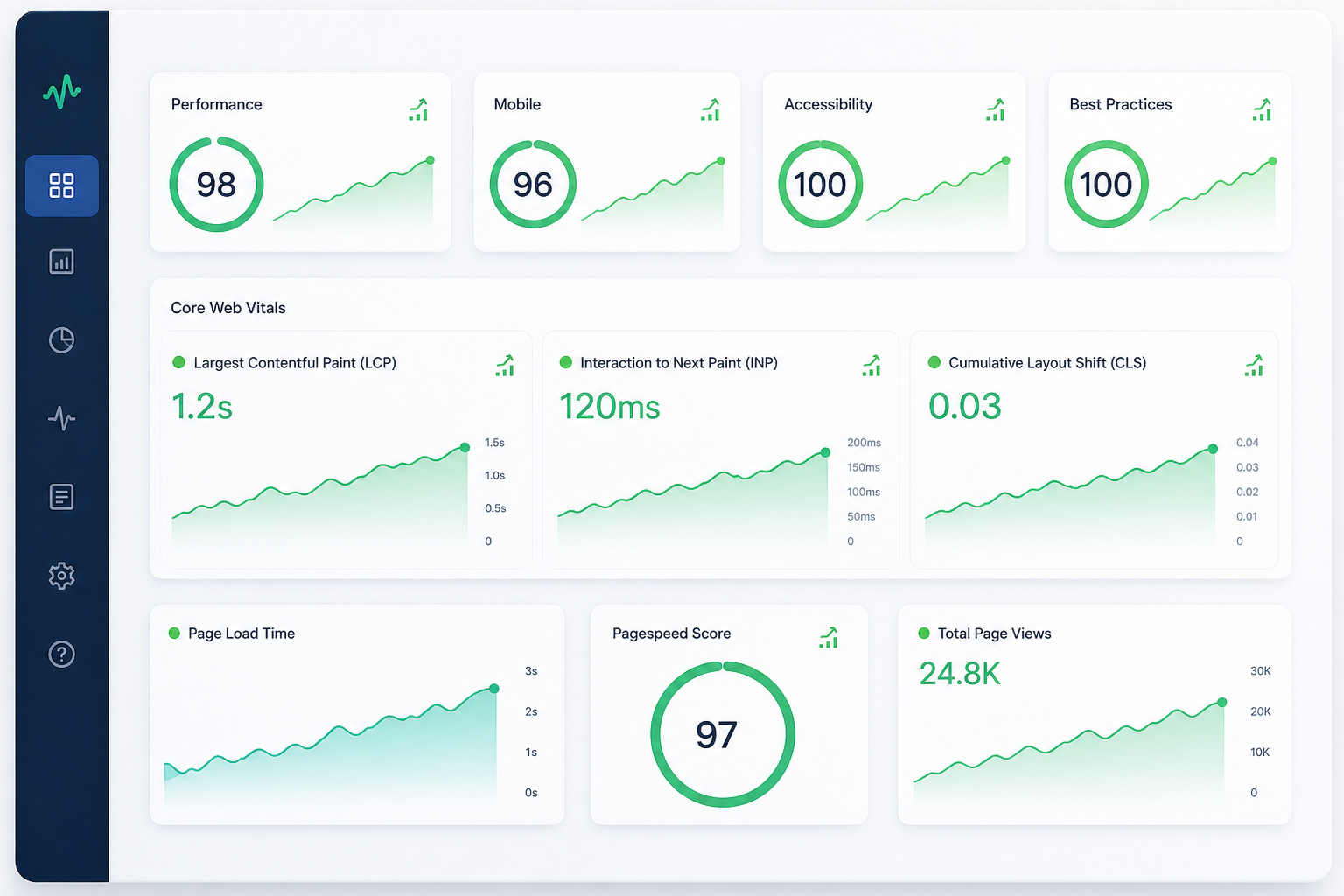Open settings gear in sidebar
This screenshot has height=896, width=1344.
[61, 576]
